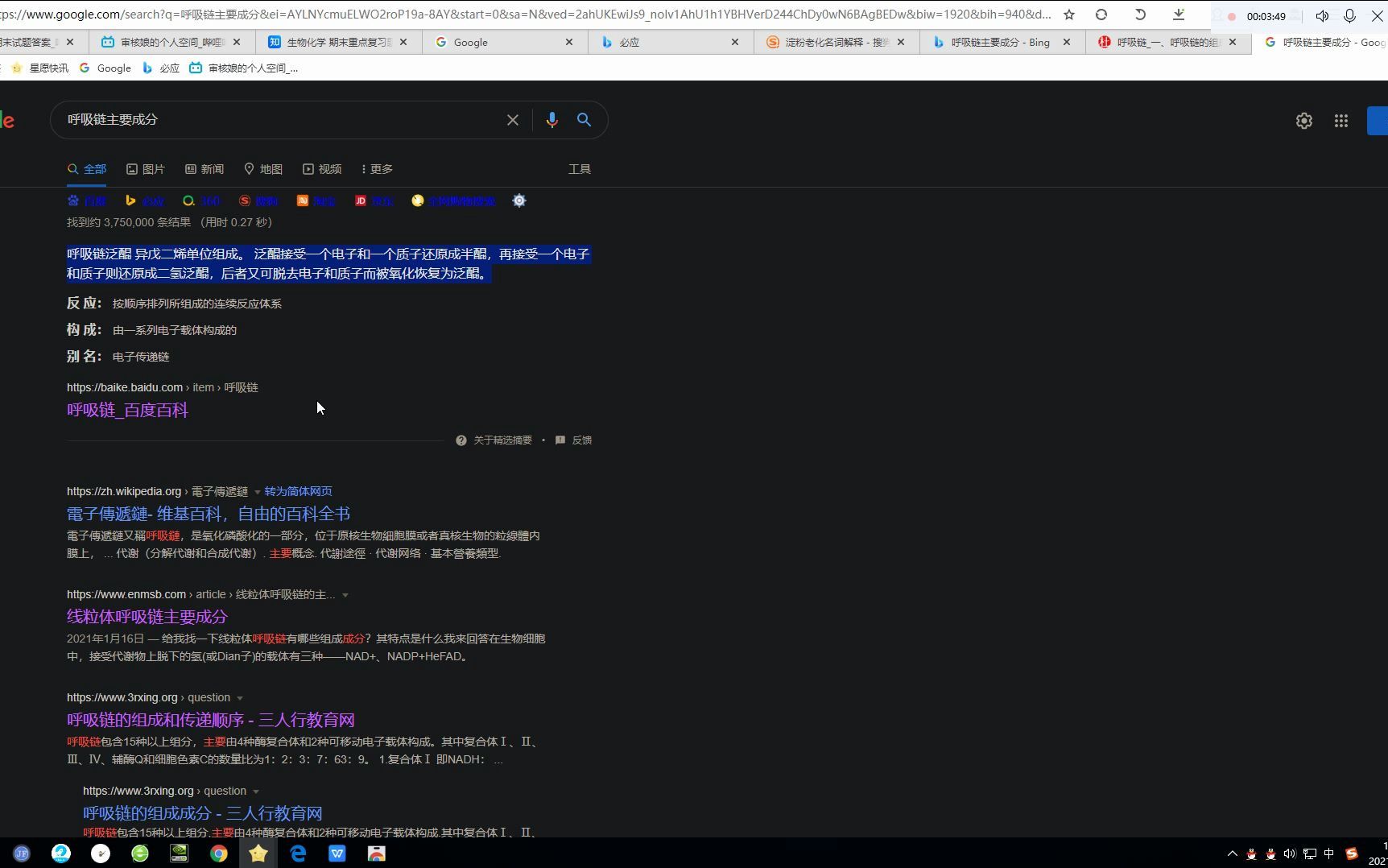
Task: Open settings gear after shopping search shortcut
Action: click(x=519, y=200)
